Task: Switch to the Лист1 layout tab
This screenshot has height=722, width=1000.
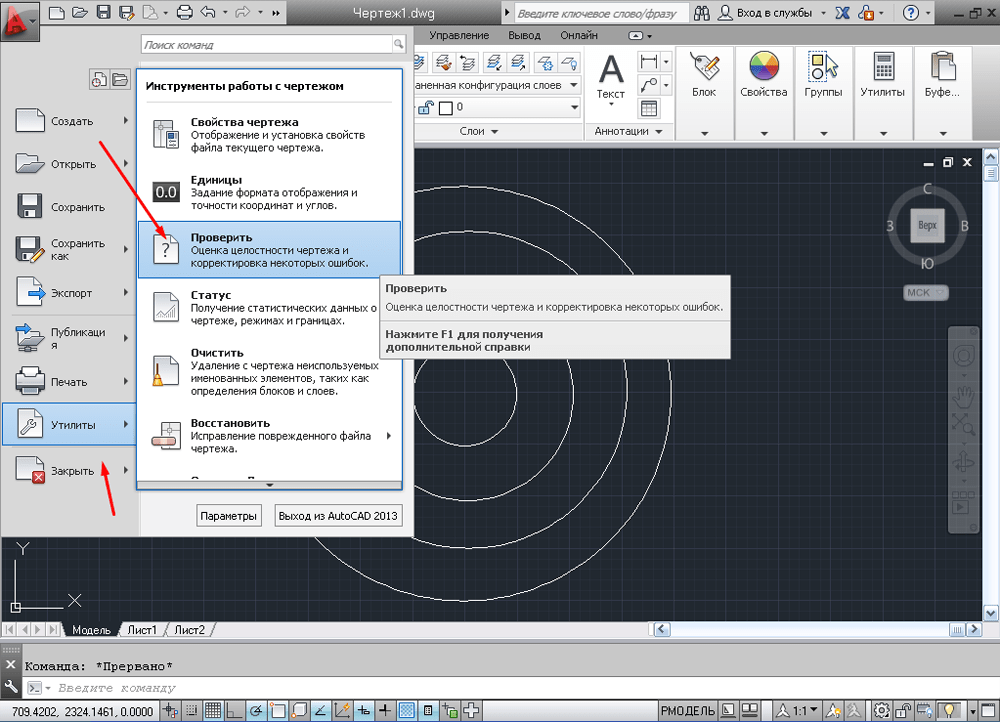Action: pyautogui.click(x=142, y=630)
